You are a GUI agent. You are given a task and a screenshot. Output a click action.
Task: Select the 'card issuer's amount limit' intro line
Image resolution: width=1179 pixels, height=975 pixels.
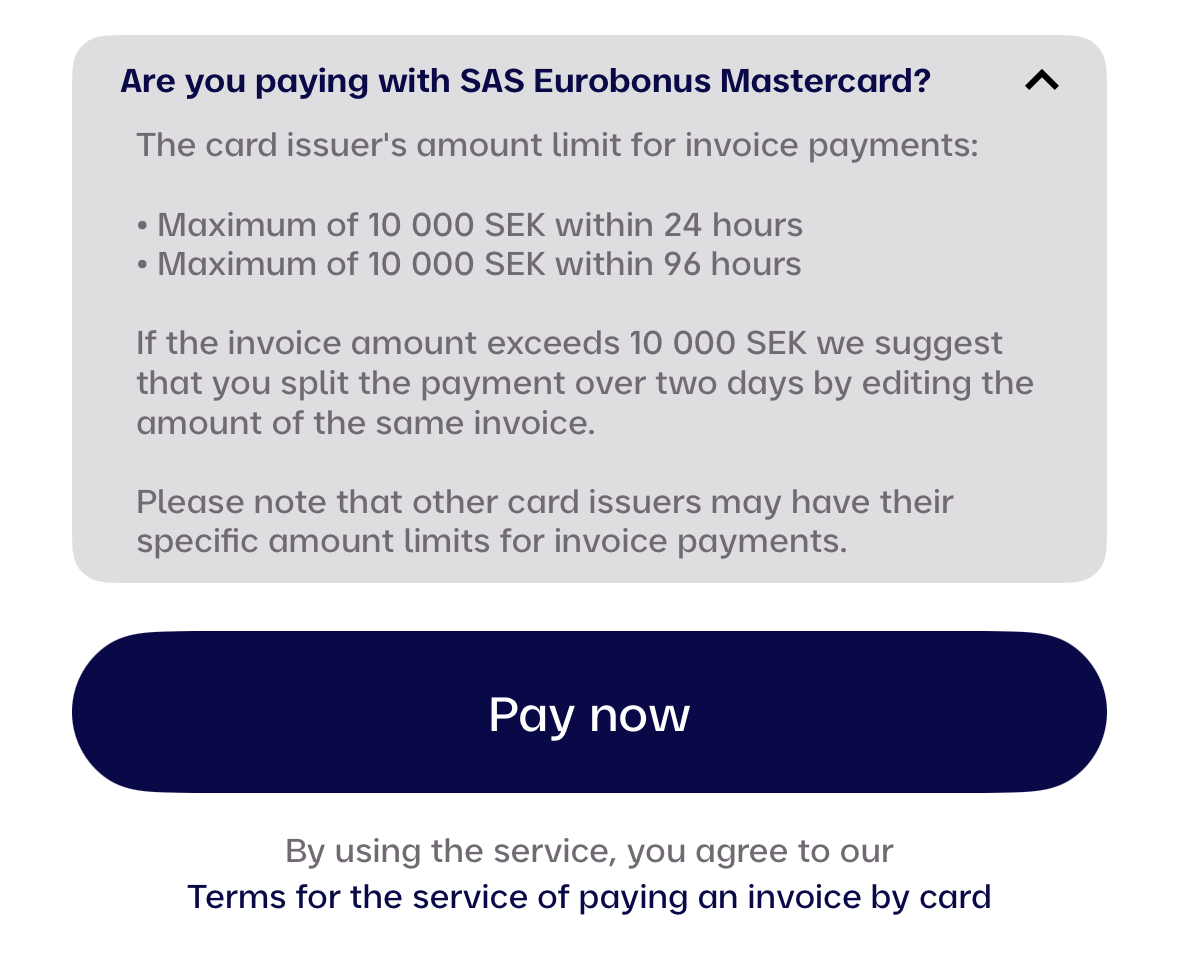click(x=557, y=145)
